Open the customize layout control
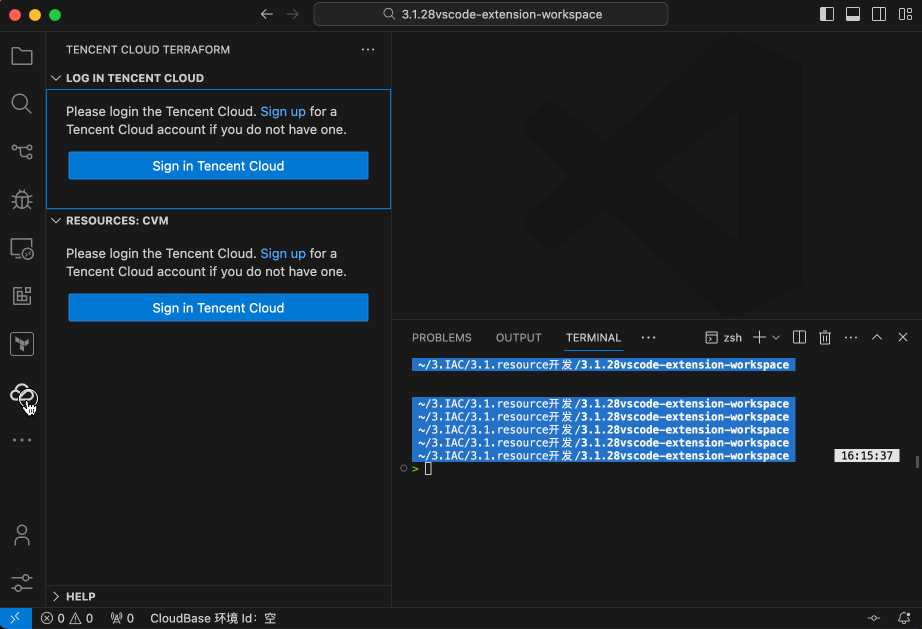This screenshot has height=629, width=922. pos(905,14)
